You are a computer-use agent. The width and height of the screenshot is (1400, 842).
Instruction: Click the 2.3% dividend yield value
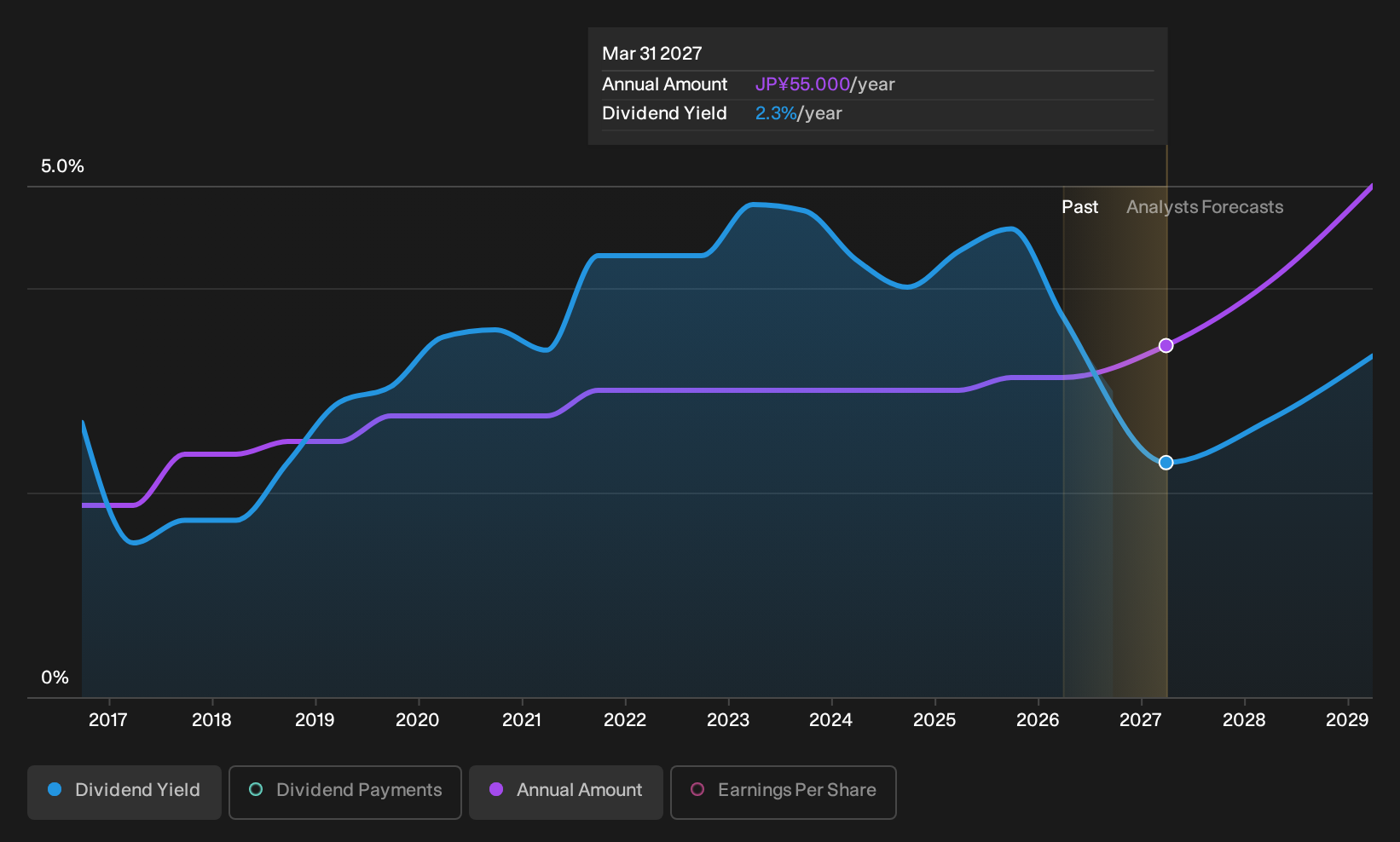click(776, 113)
